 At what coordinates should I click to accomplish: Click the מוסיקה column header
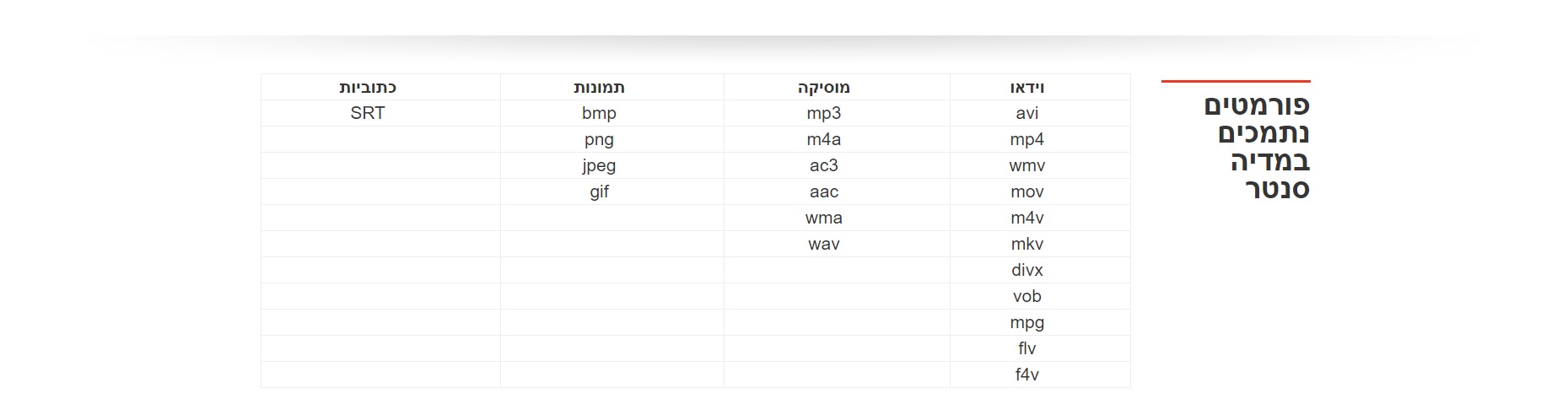pos(823,87)
